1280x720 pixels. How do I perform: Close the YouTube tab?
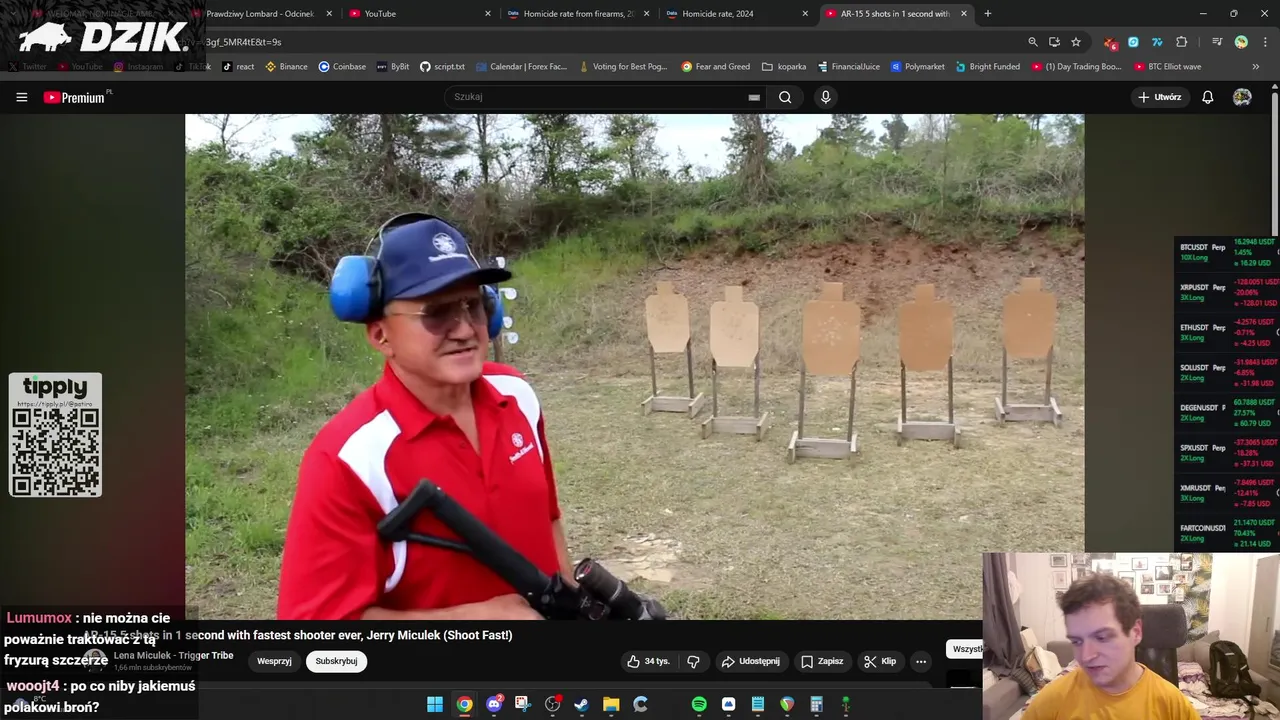click(x=488, y=14)
